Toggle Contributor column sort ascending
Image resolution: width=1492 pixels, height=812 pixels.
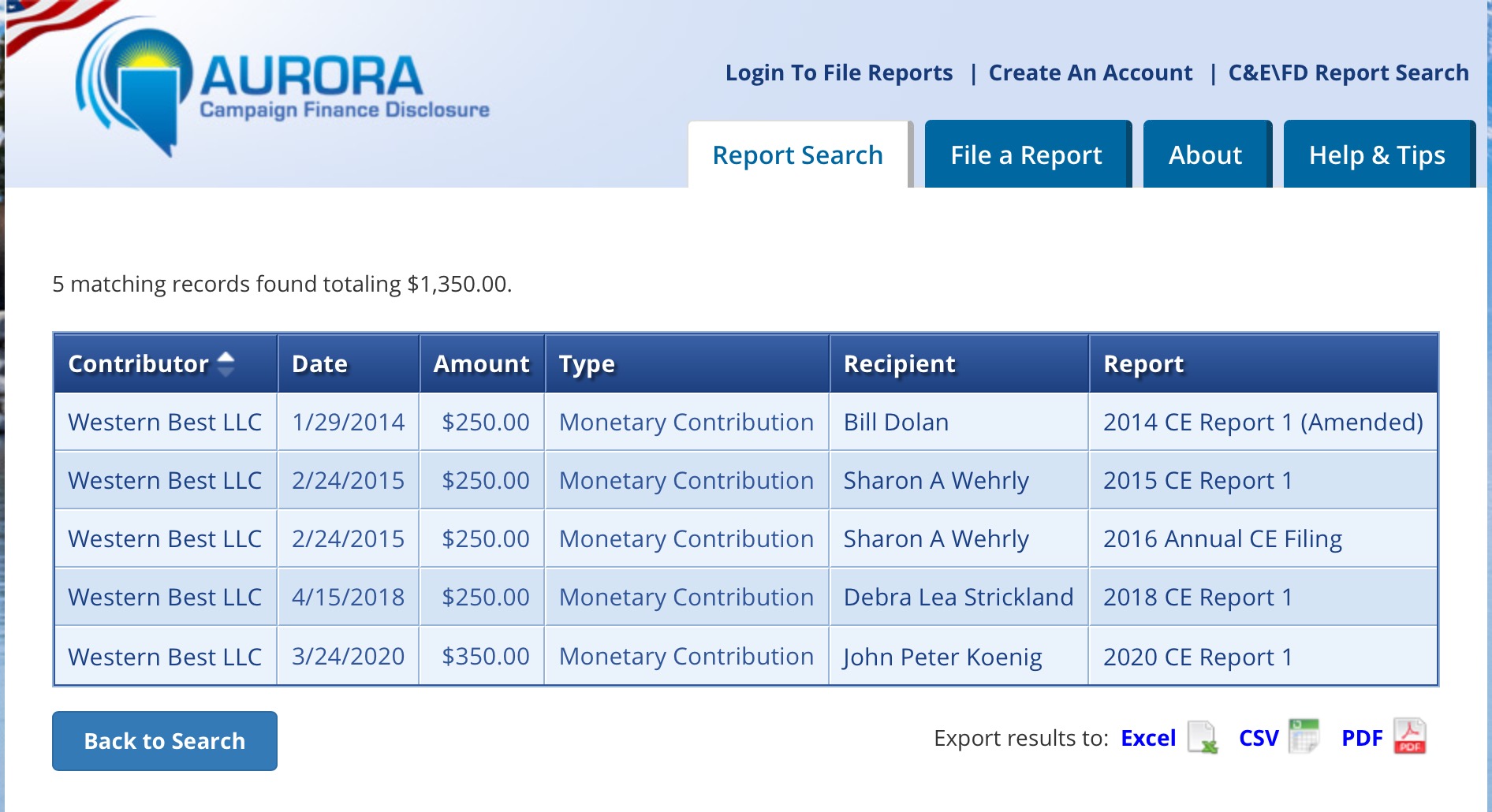click(x=227, y=359)
